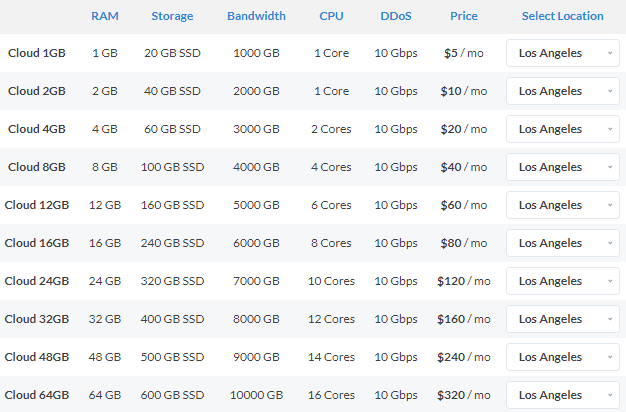Viewport: 626px width, 412px height.
Task: Select the Cloud 1GB plan name
Action: coord(37,53)
